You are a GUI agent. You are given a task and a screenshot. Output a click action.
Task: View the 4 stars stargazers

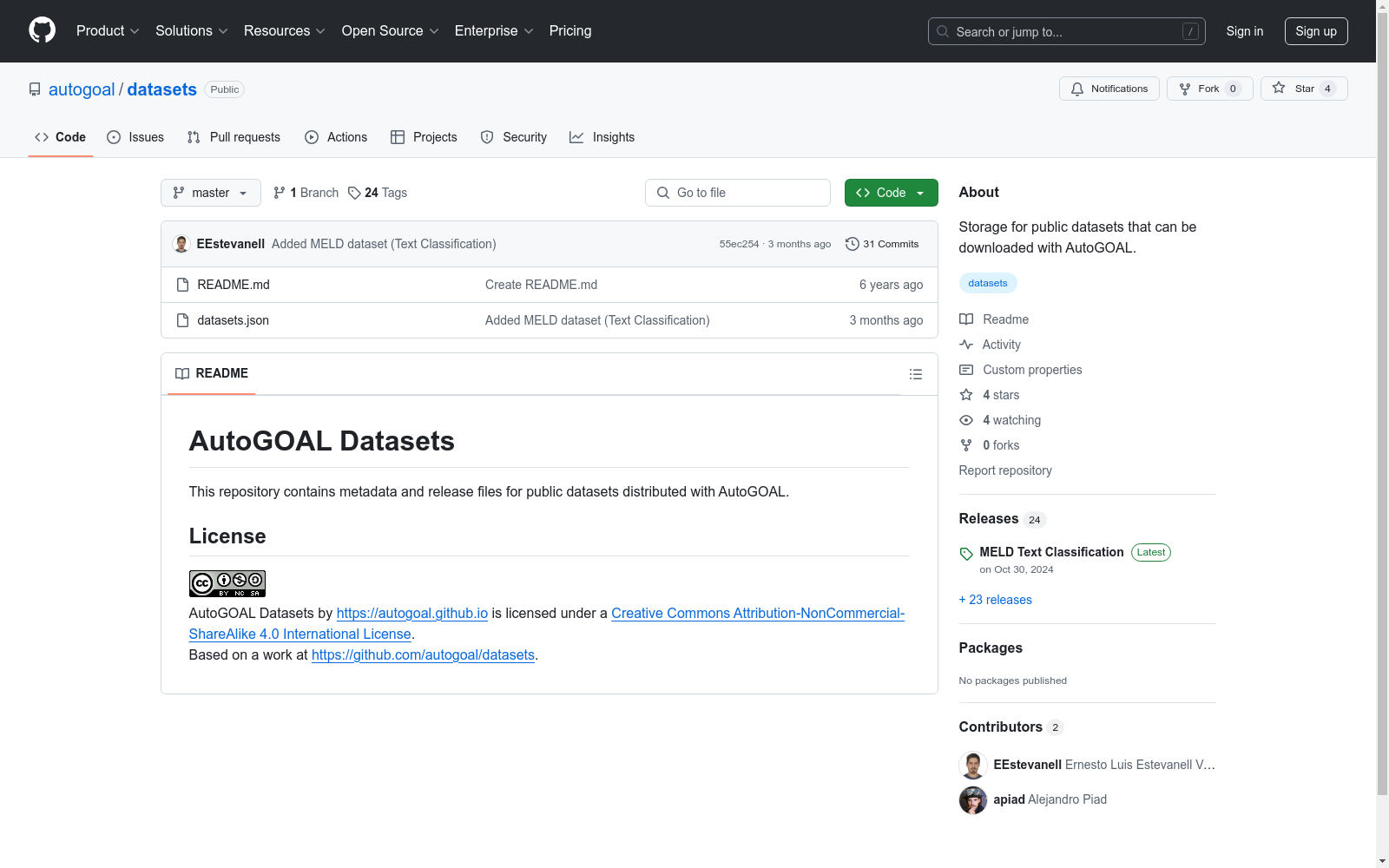[990, 395]
